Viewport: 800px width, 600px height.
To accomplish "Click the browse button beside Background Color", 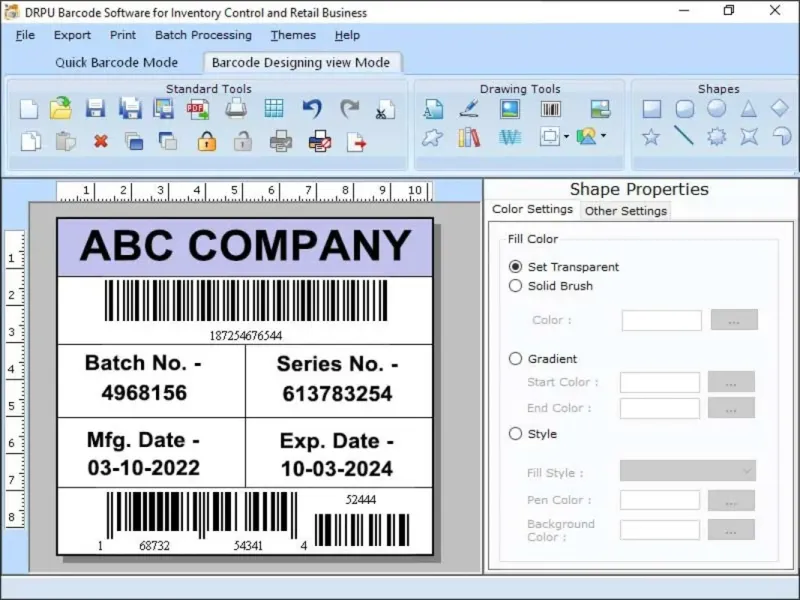I will 731,530.
